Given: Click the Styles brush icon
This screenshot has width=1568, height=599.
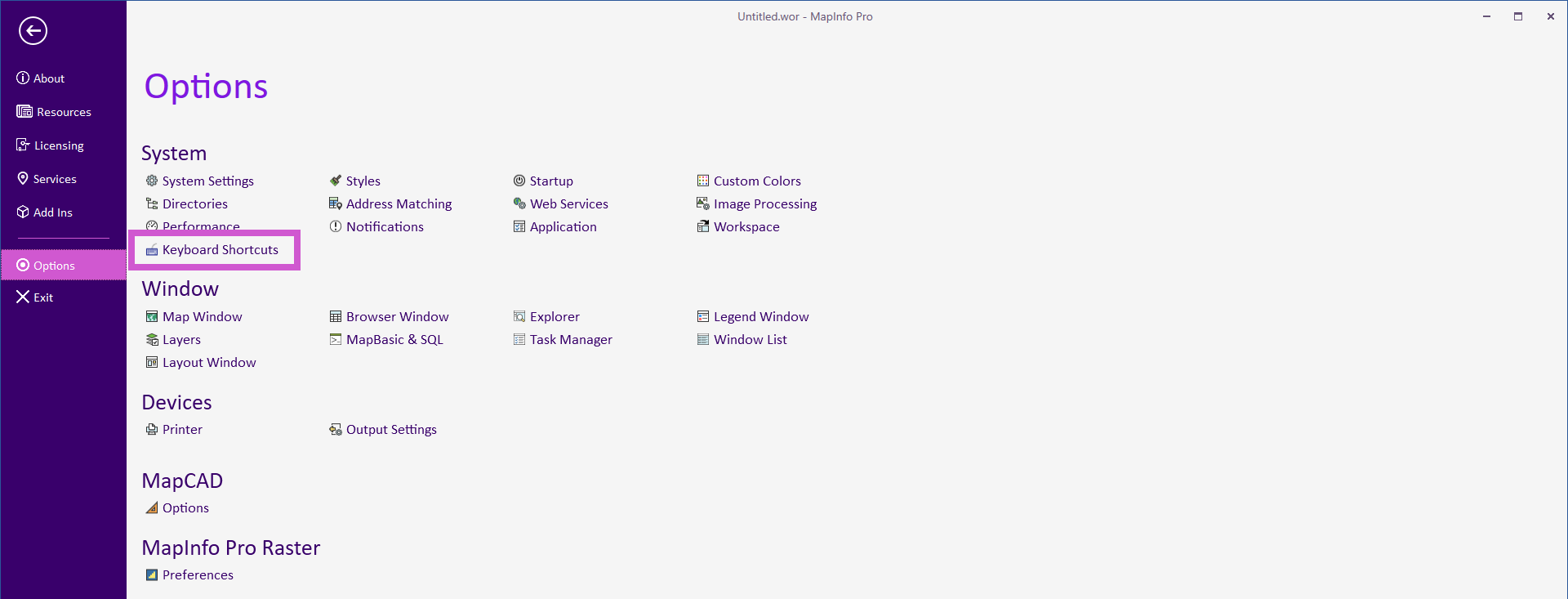Looking at the screenshot, I should 336,181.
